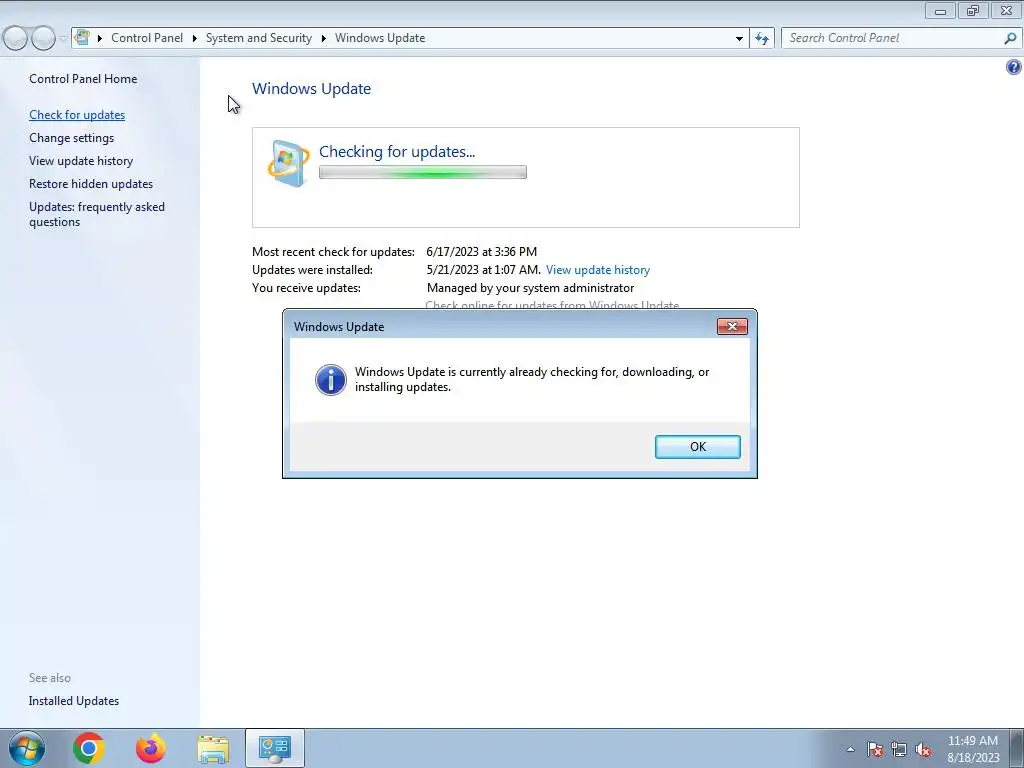Open Updates: frequently asked questions

point(97,214)
